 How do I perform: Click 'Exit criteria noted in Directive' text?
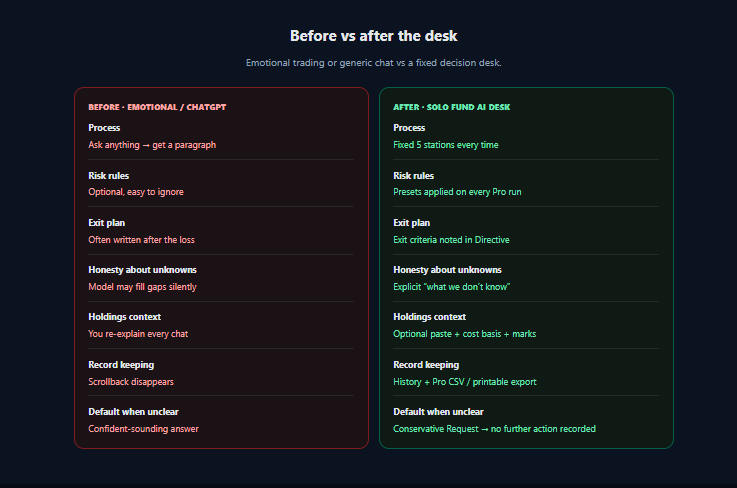[451, 240]
